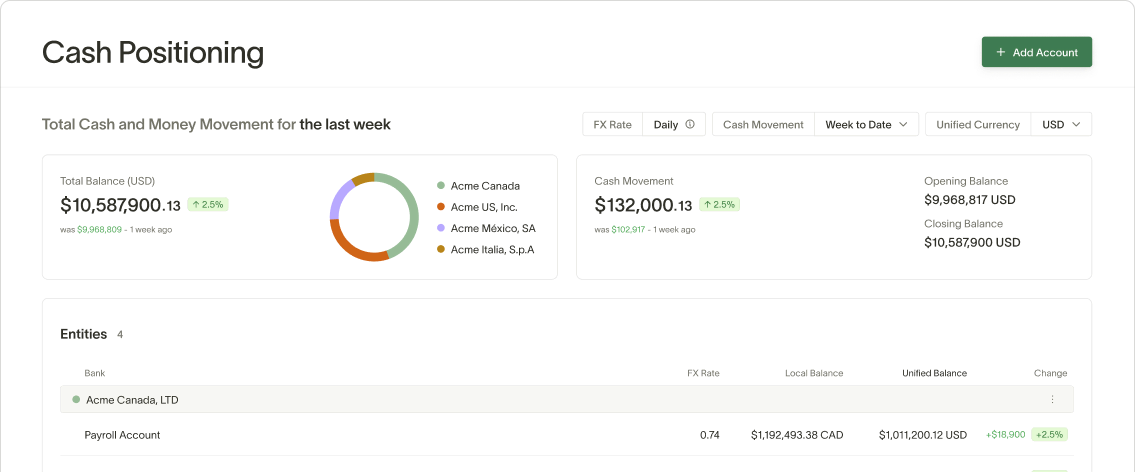The width and height of the screenshot is (1135, 472).
Task: Open the USD unified currency dropdown
Action: 1061,125
